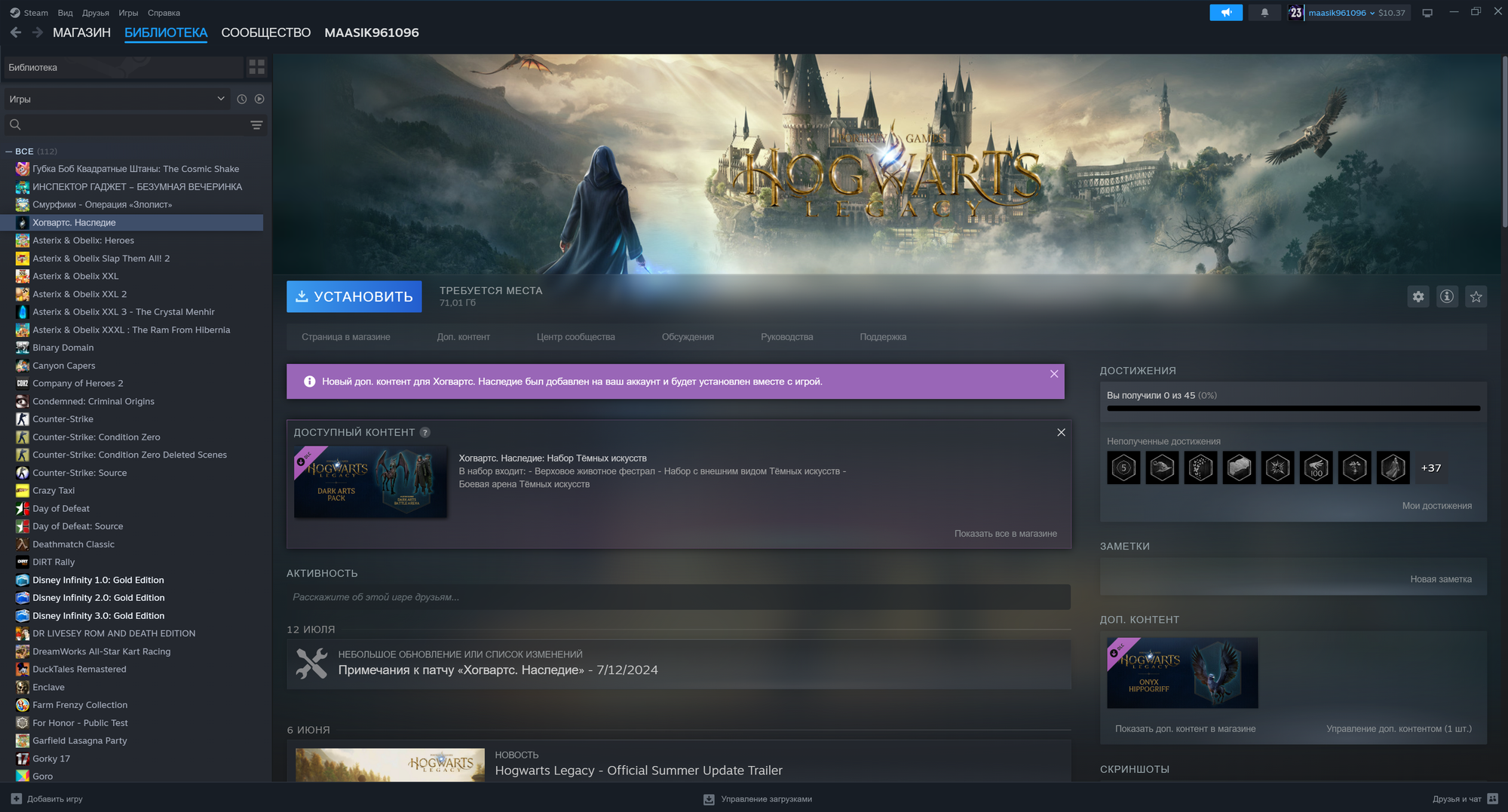Image resolution: width=1508 pixels, height=812 pixels.
Task: Click Показать доп. контент в магазине
Action: pos(1185,729)
